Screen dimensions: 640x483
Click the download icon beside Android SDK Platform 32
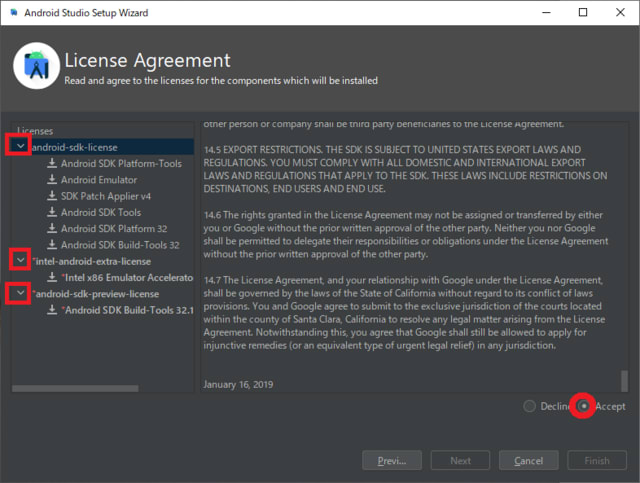[x=50, y=228]
